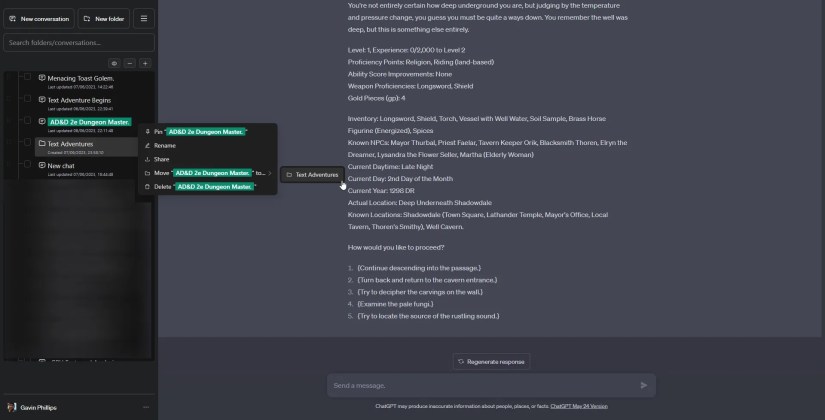Screen dimensions: 825x420
Task: Toggle the eye visibility icon above list
Action: [x=114, y=63]
